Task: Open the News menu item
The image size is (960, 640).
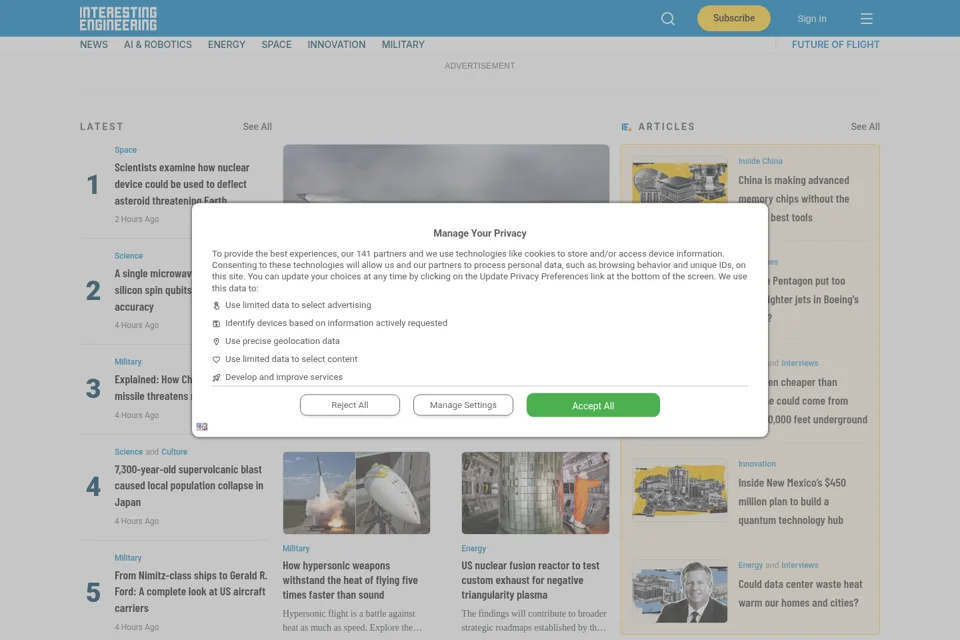Action: pos(94,45)
